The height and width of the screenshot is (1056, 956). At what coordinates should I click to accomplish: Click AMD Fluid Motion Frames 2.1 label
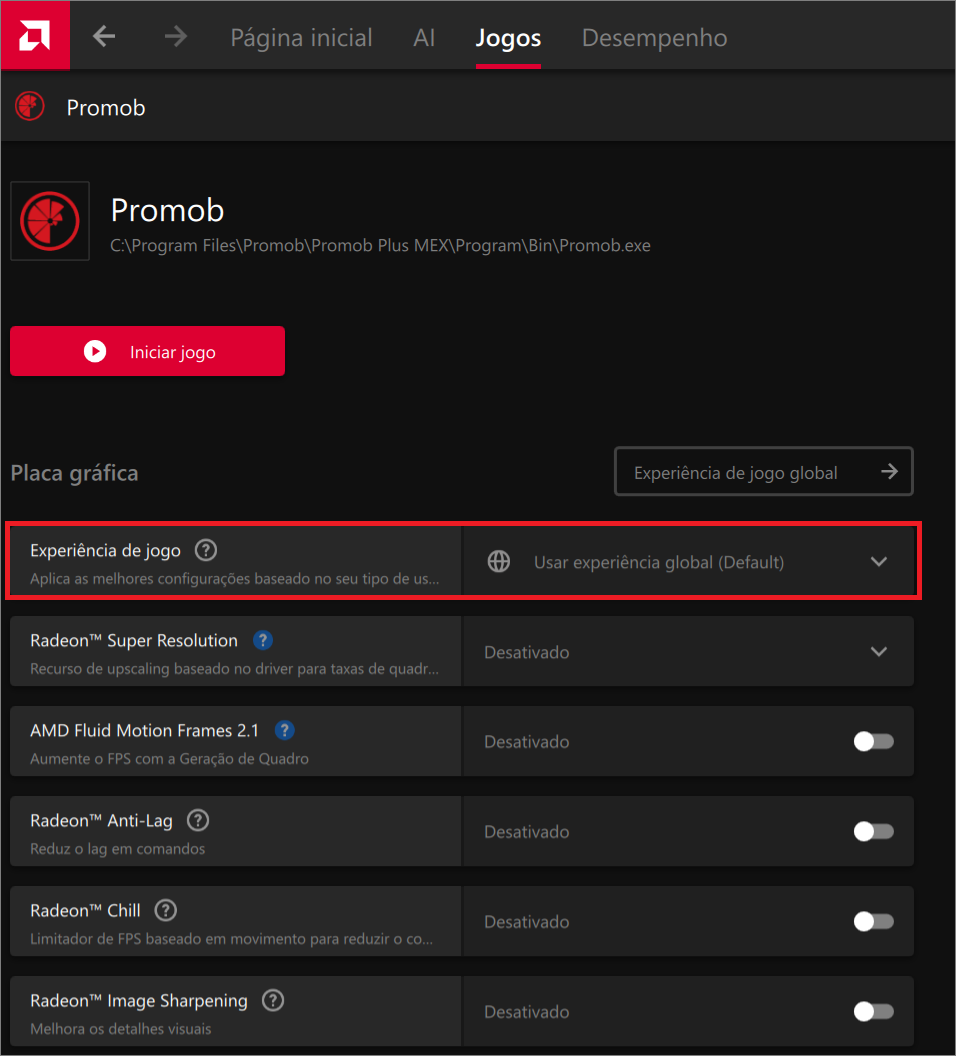145,730
